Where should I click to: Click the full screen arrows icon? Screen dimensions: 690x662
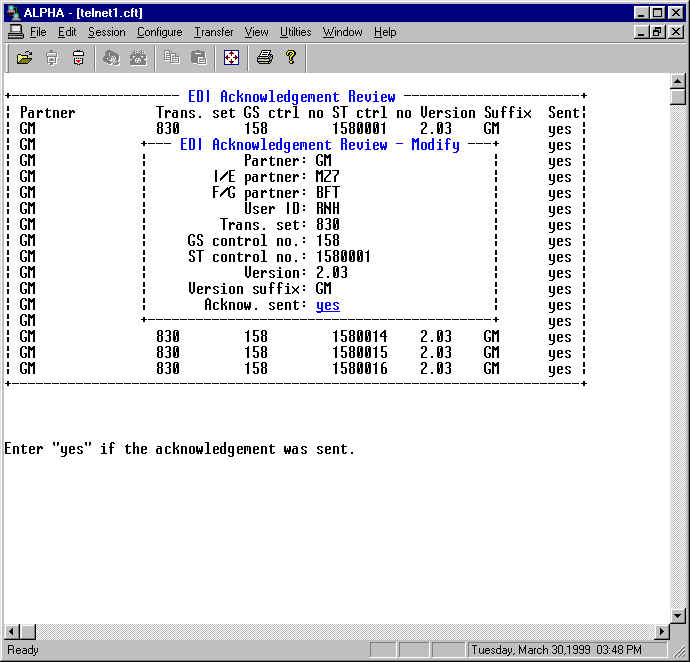pos(231,58)
